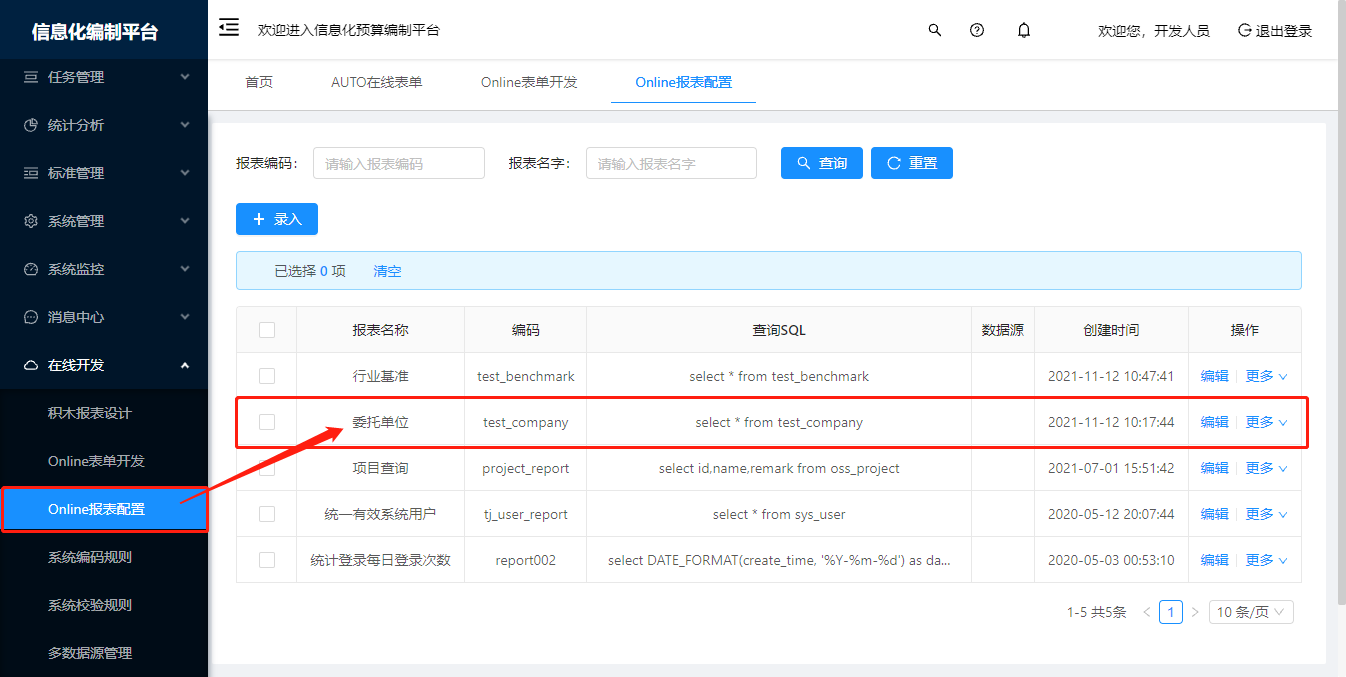Expand the 系统管理 menu chevron
The height and width of the screenshot is (677, 1346).
pos(185,221)
